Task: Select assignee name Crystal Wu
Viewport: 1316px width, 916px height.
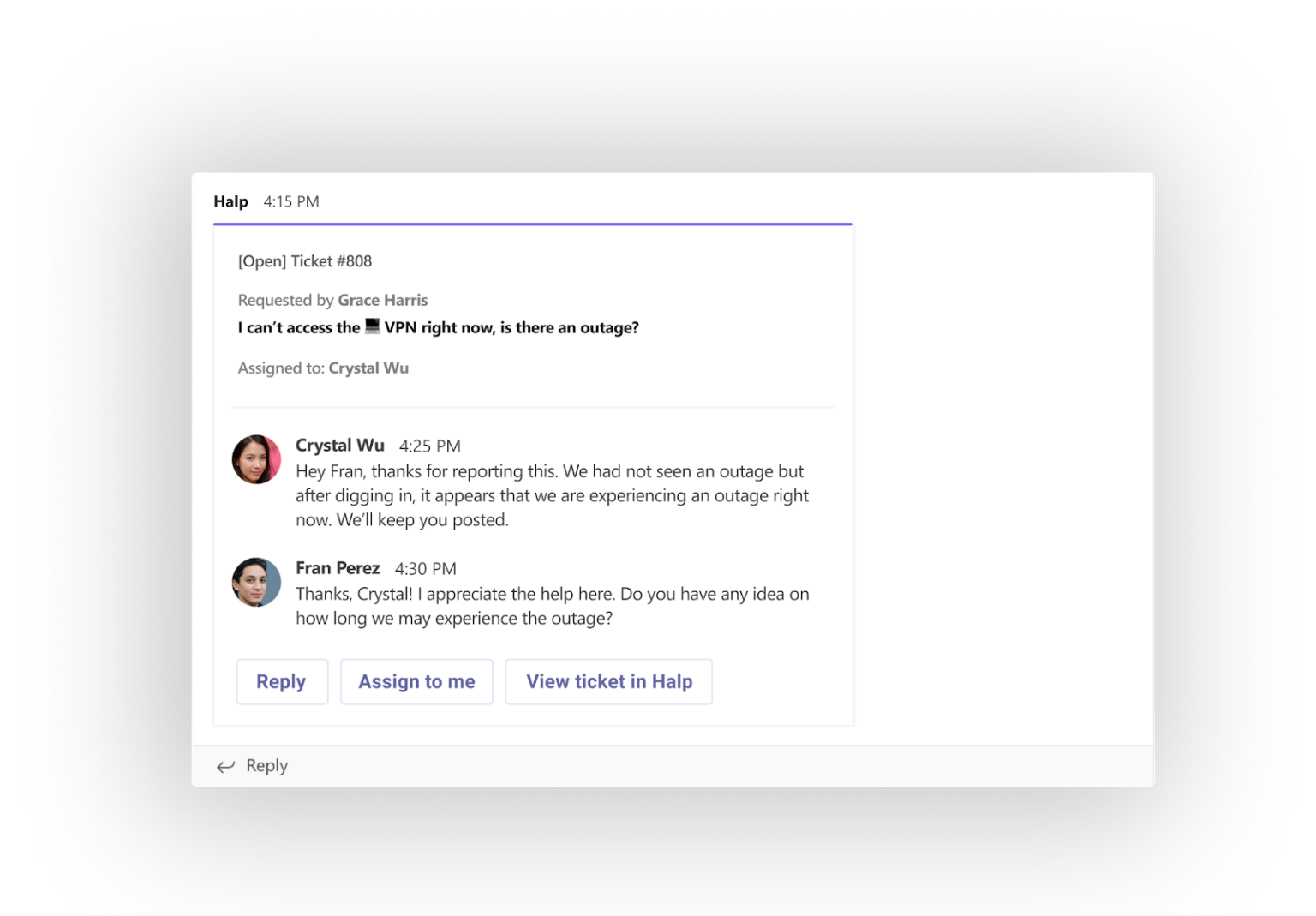Action: [368, 368]
